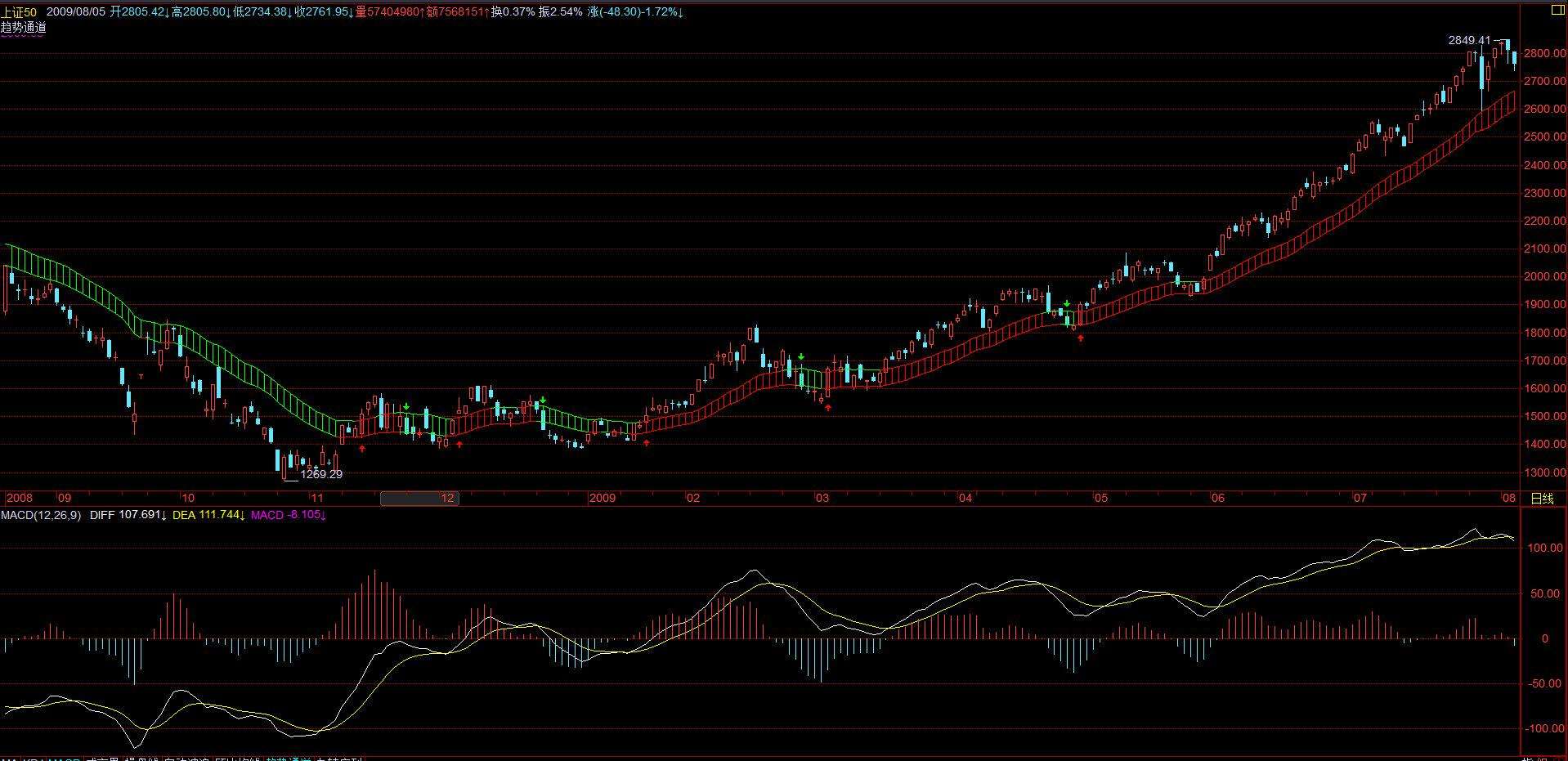Switch to the MACD indicator tab

65,759
